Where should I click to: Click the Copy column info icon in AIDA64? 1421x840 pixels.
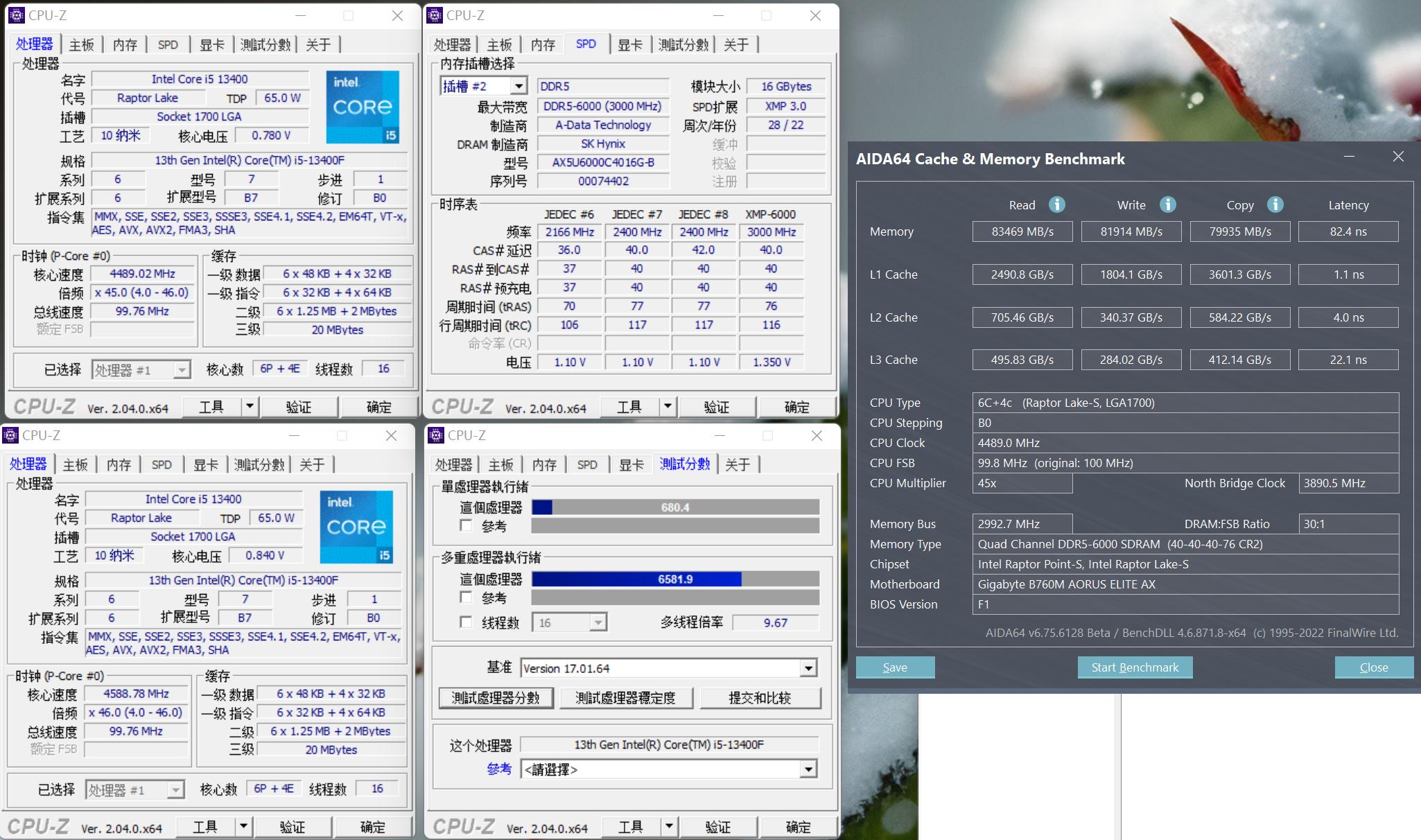click(x=1275, y=204)
